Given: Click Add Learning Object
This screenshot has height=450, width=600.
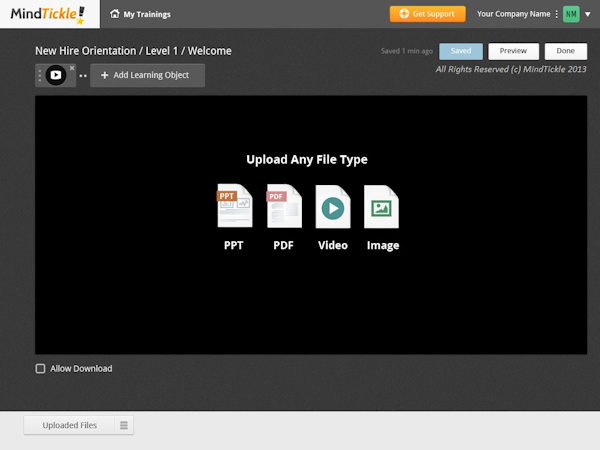Looking at the screenshot, I should tap(147, 76).
